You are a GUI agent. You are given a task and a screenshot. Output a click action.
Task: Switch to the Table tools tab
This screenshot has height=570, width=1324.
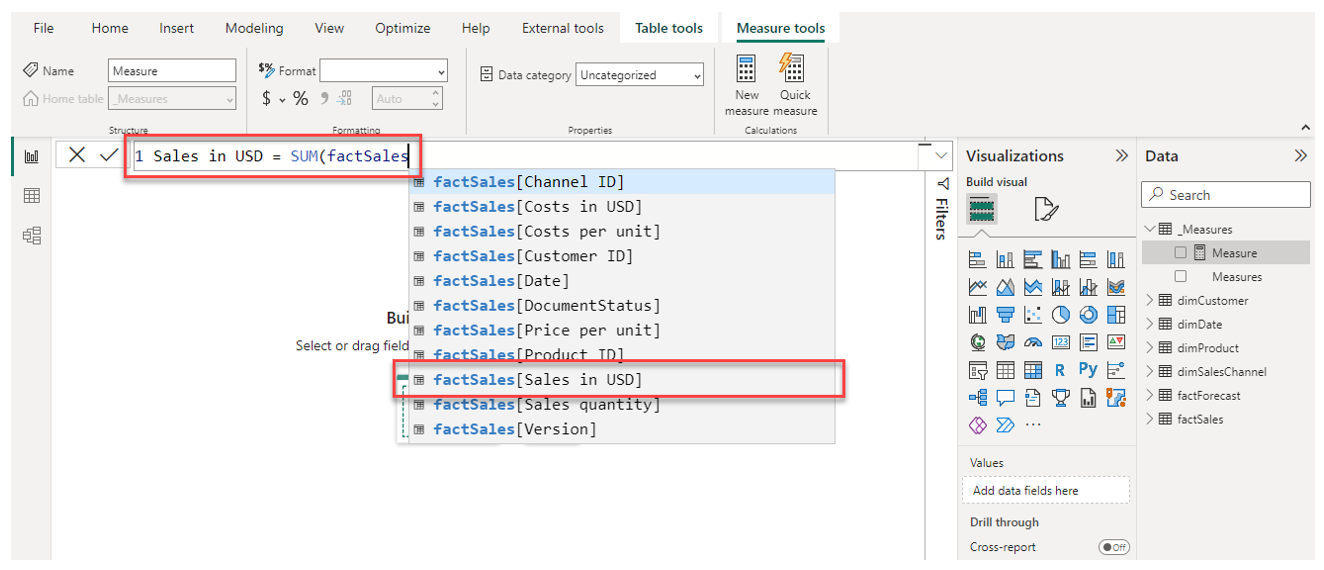[669, 28]
